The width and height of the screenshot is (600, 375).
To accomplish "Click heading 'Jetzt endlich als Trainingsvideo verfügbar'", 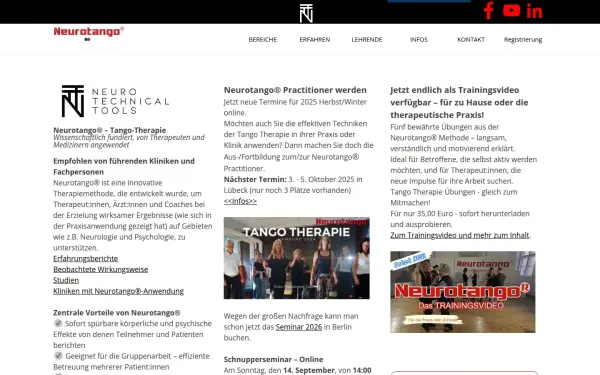I will pos(459,103).
